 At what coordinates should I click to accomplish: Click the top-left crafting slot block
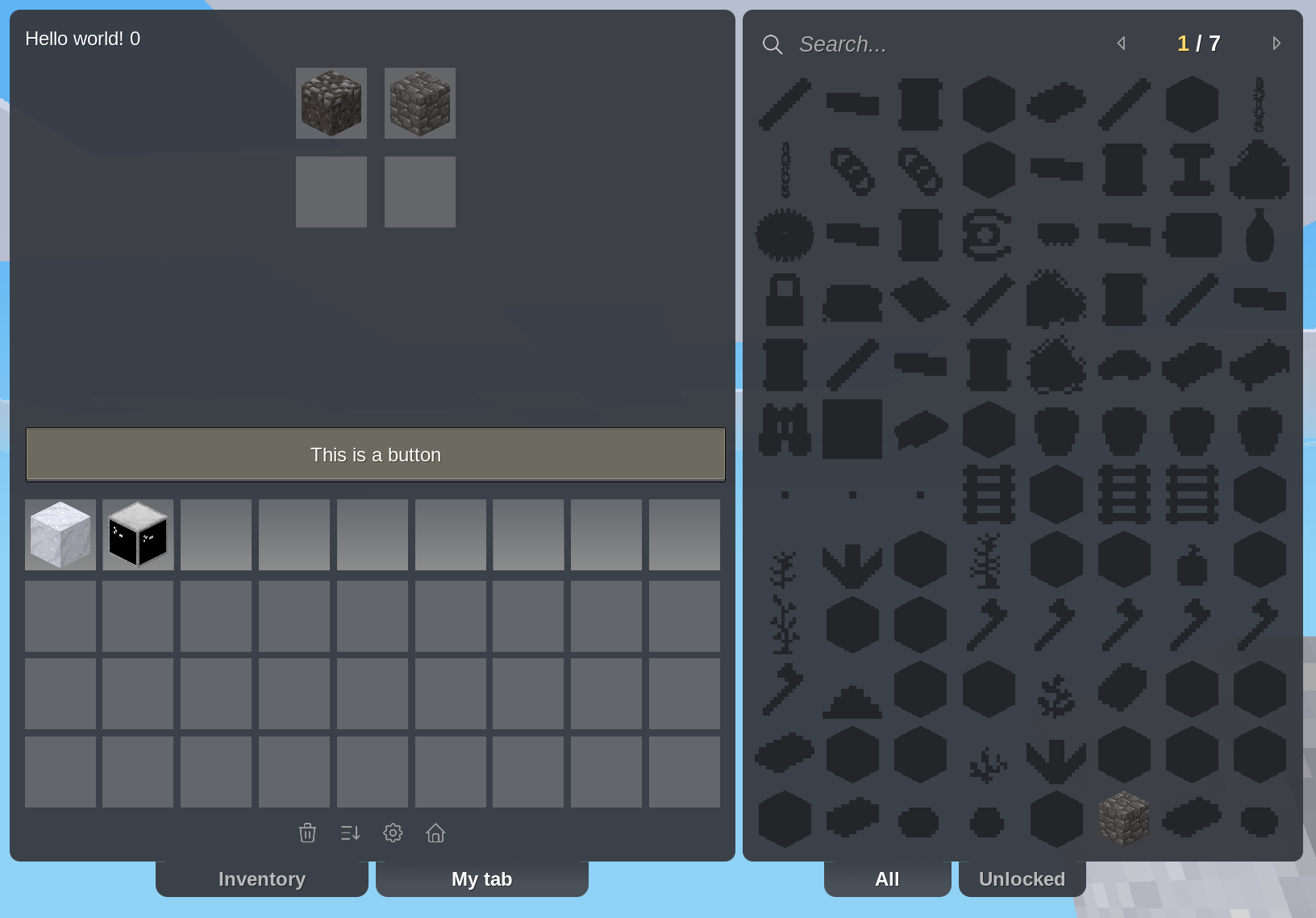click(331, 103)
